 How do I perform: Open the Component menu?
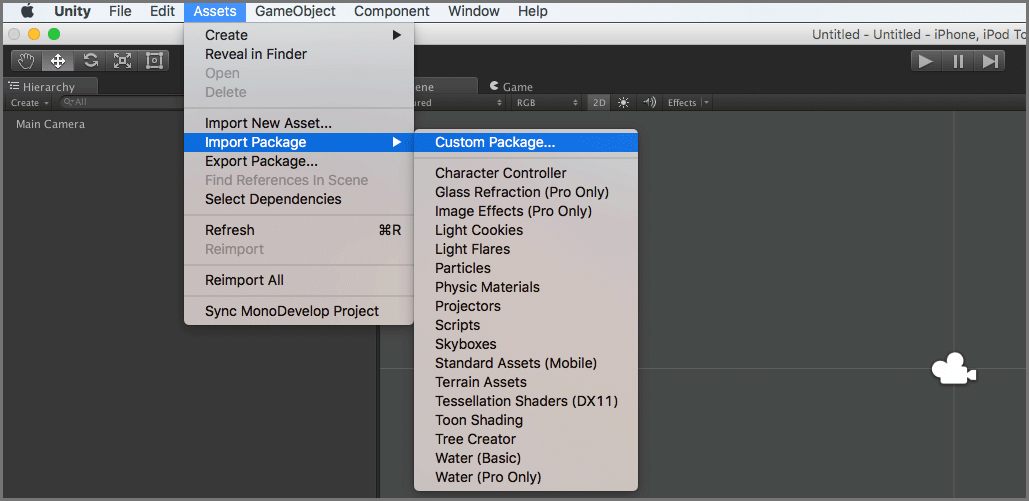(x=392, y=11)
